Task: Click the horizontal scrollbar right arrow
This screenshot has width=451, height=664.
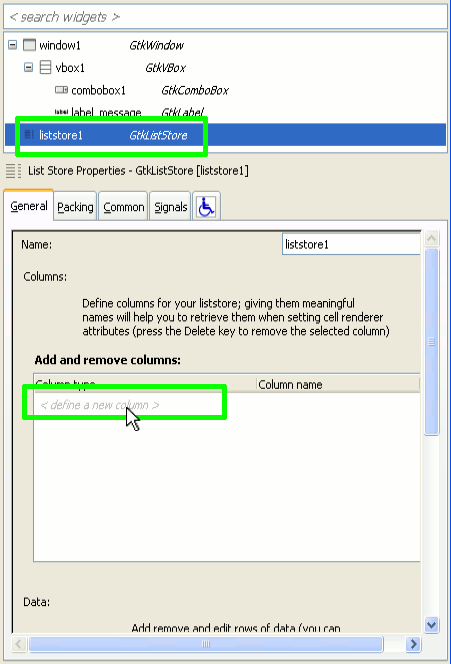Action: pyautogui.click(x=413, y=644)
